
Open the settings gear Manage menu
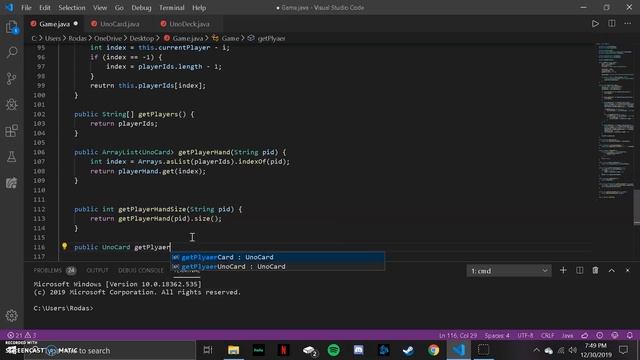pos(12,315)
